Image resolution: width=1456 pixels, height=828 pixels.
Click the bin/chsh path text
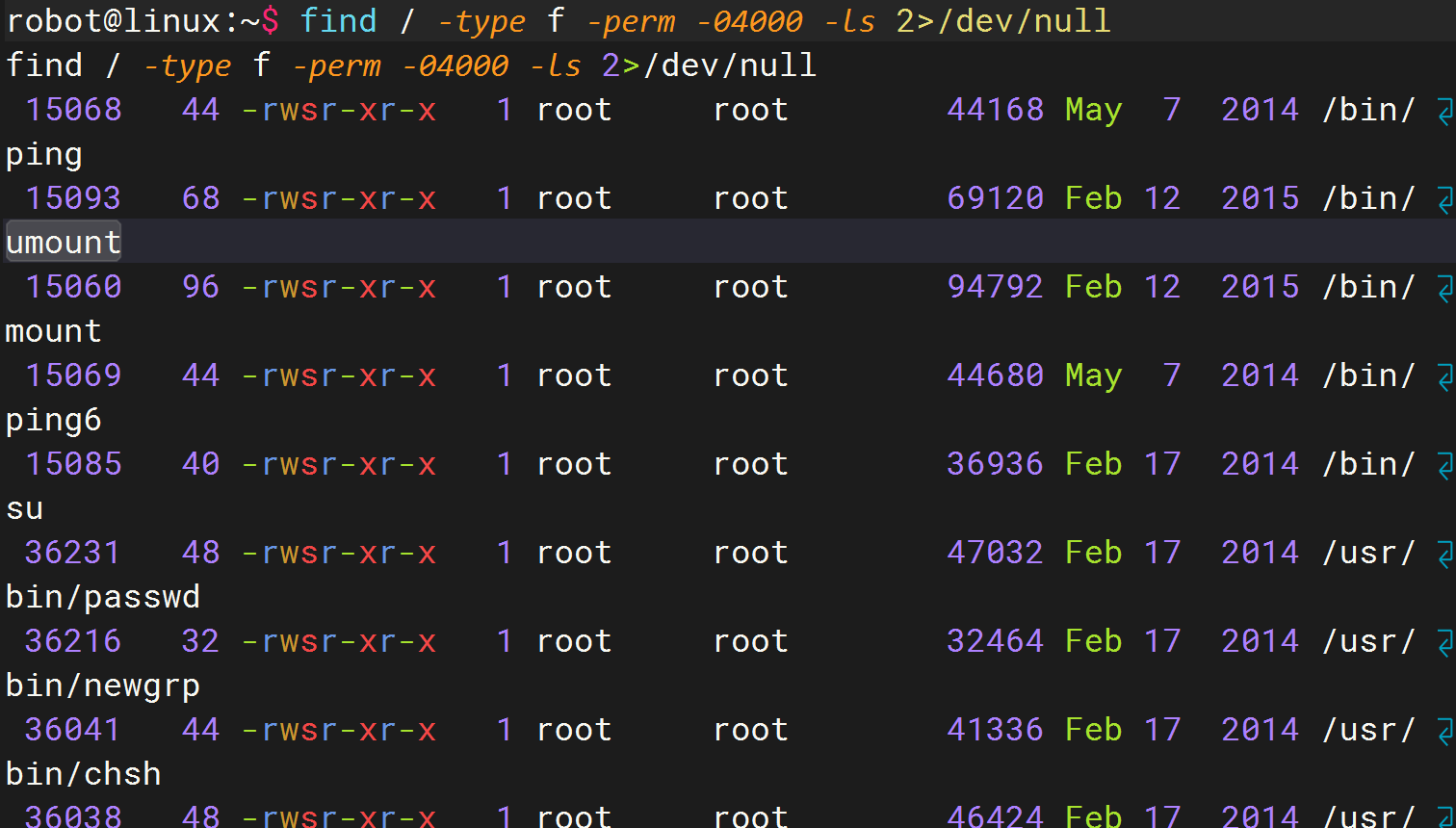(84, 774)
